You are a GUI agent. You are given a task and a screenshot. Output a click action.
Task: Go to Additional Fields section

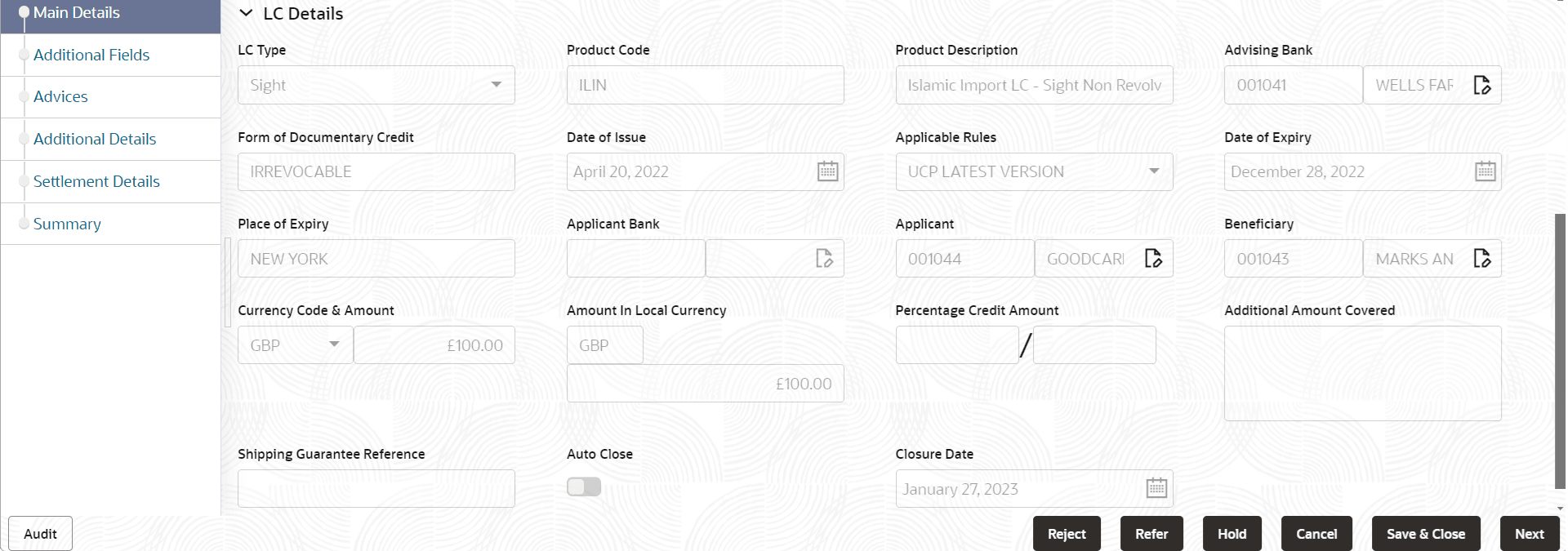point(91,55)
